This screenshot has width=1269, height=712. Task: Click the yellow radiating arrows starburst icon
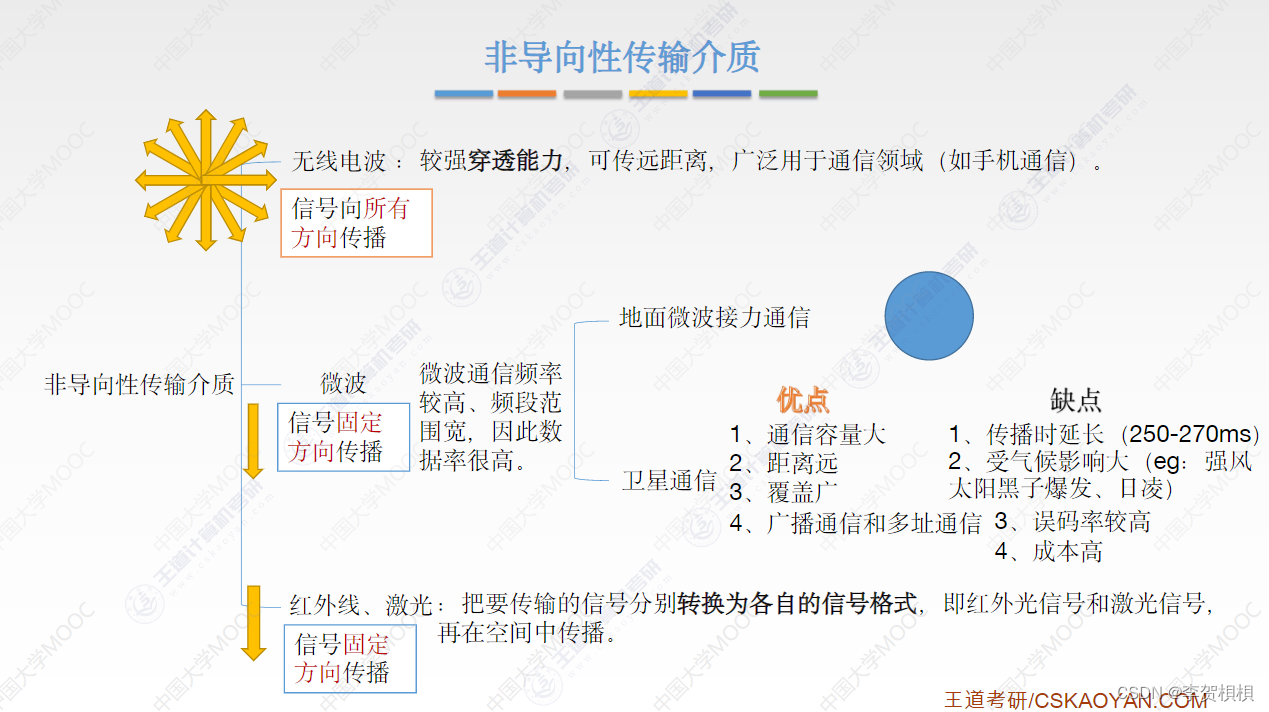[205, 180]
